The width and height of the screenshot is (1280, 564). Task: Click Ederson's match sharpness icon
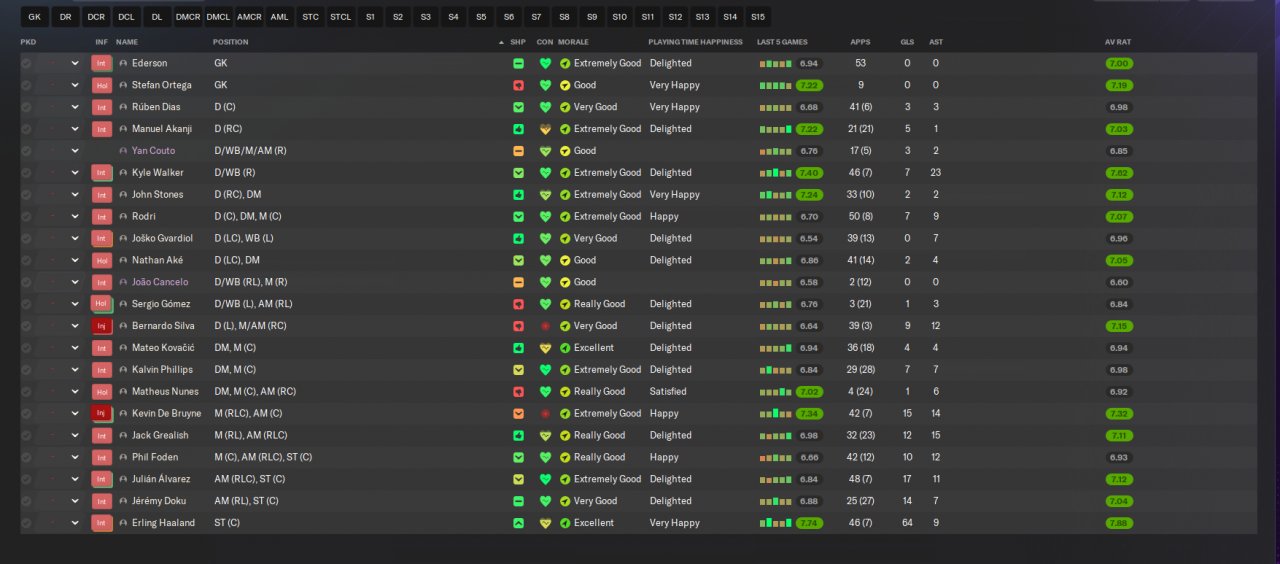tap(518, 63)
